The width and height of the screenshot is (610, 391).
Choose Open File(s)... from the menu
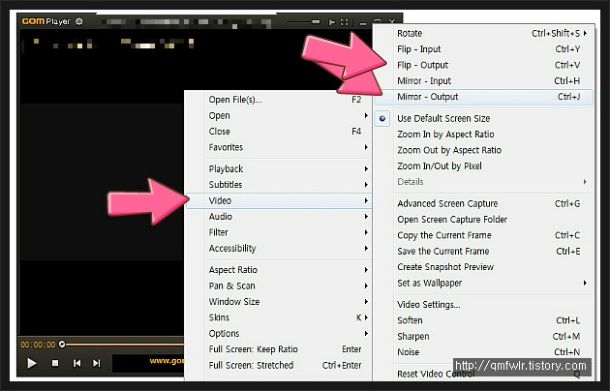point(279,100)
